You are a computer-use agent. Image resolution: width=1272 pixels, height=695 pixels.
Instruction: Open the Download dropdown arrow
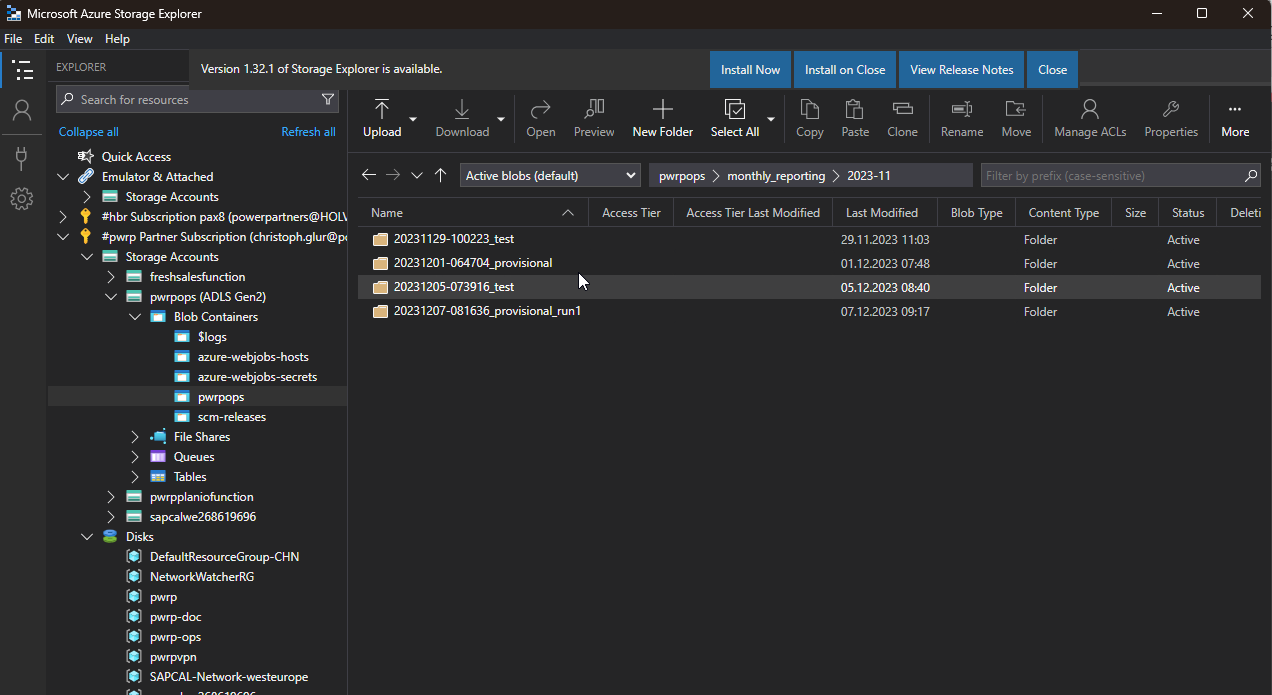(500, 119)
